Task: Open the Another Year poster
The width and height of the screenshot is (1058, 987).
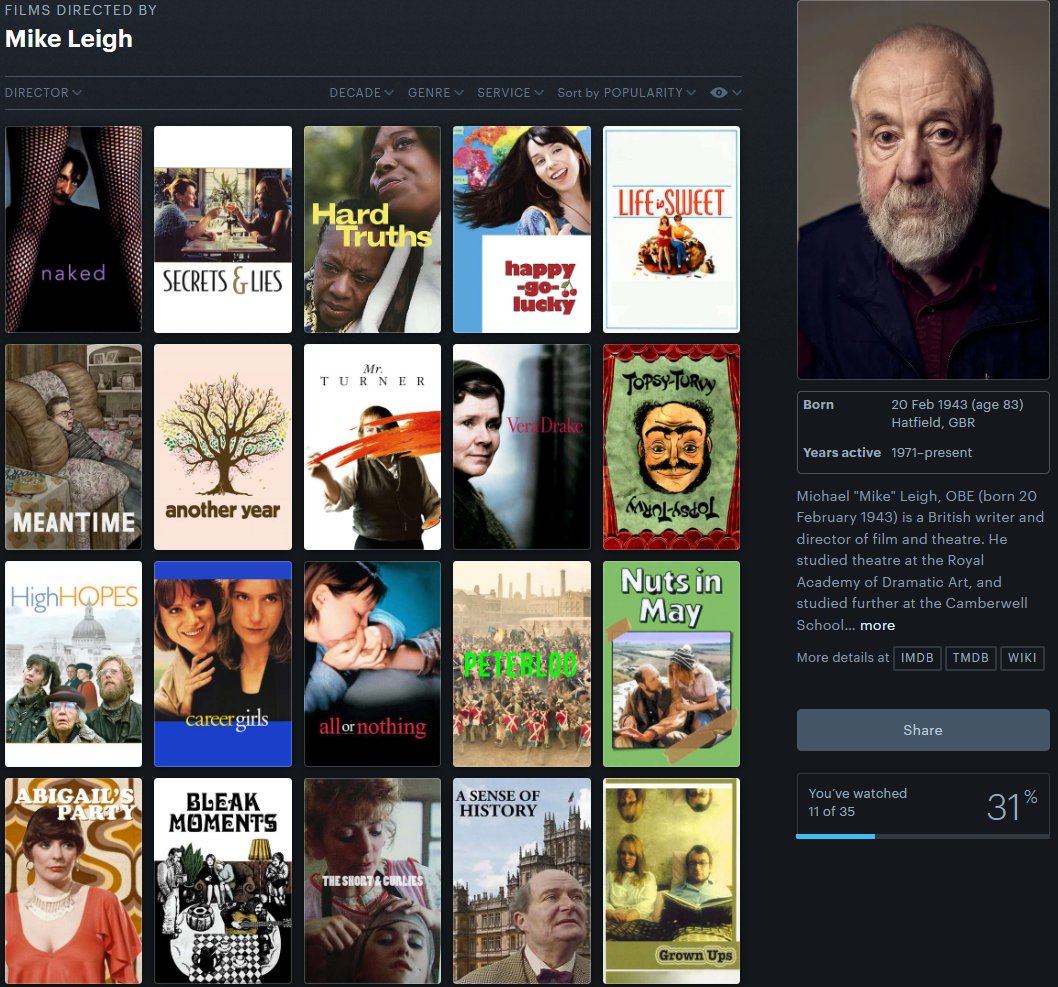Action: [x=223, y=447]
